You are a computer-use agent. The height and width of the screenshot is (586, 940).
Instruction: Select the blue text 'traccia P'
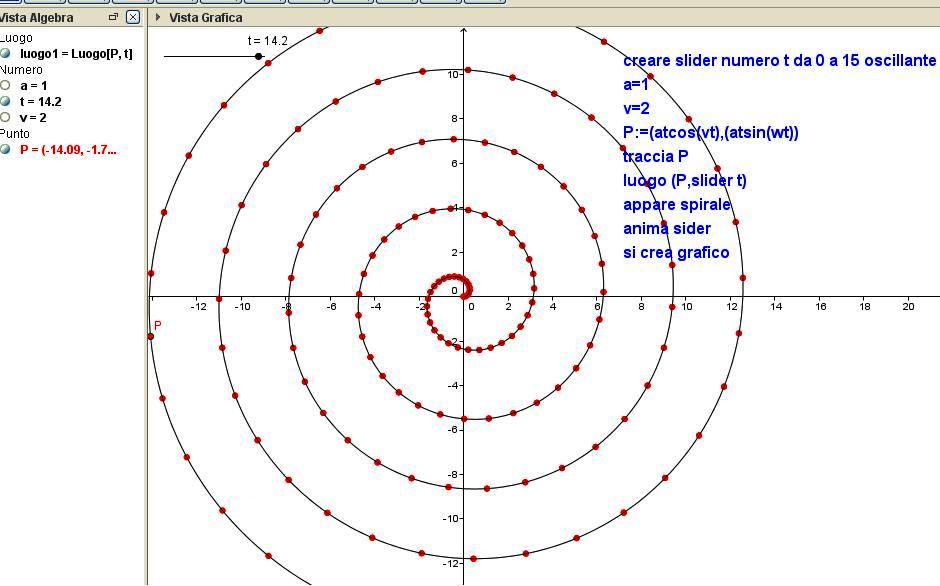click(x=655, y=157)
